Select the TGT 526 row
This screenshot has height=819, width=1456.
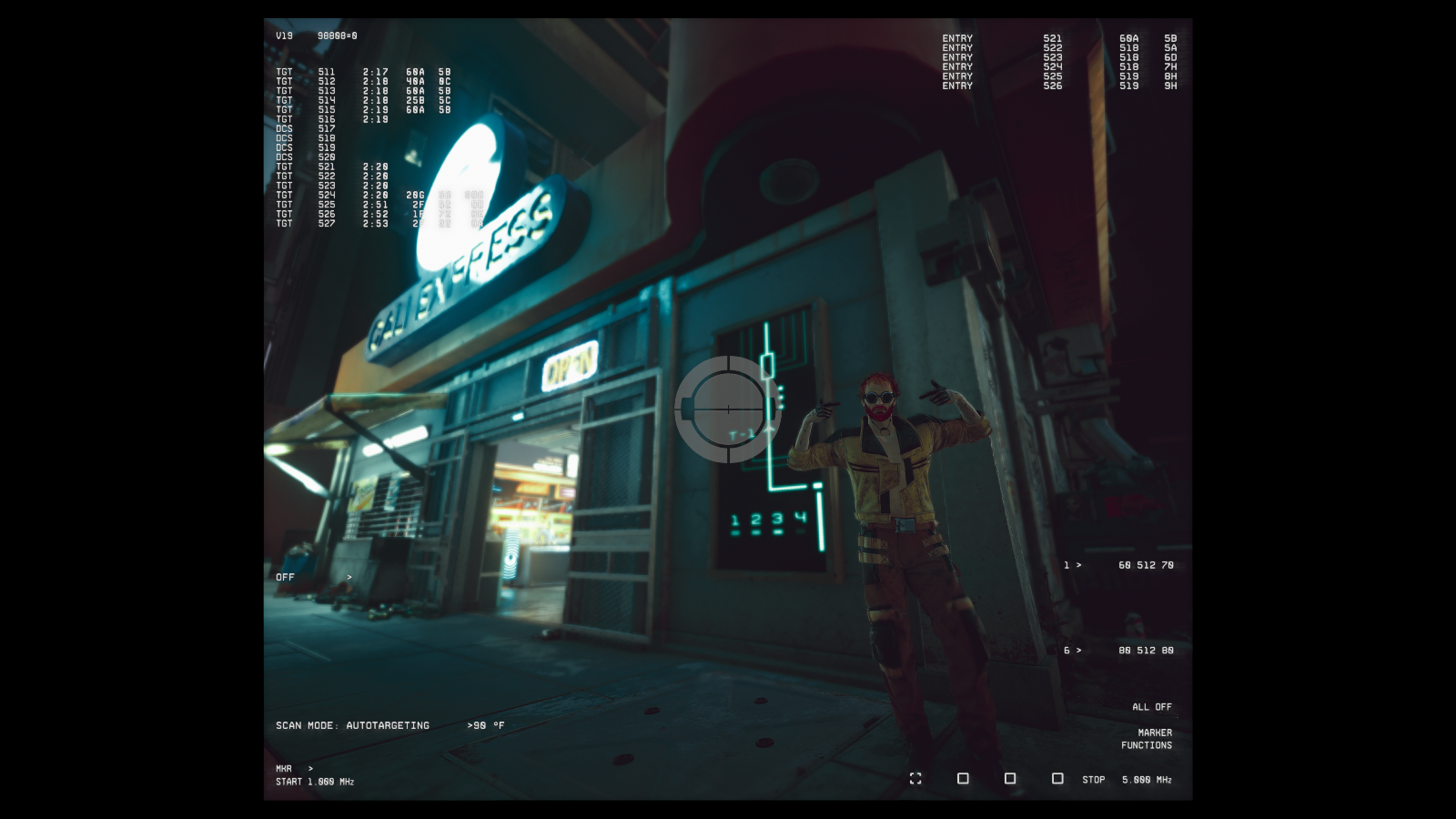click(379, 214)
